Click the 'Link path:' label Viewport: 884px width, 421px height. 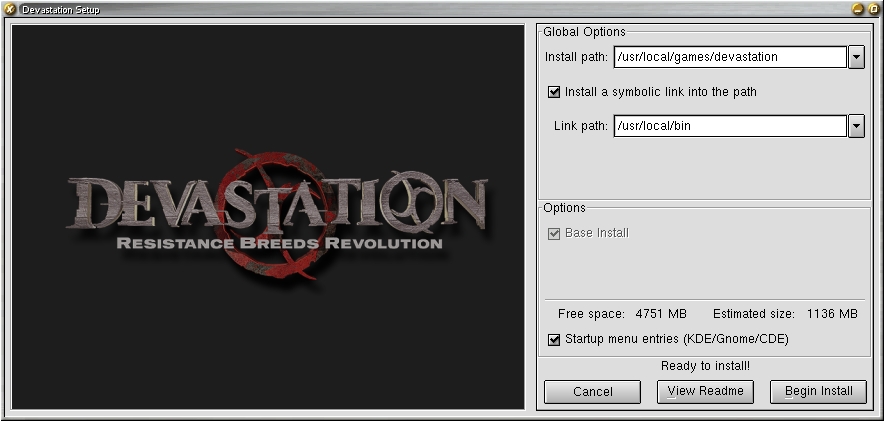(x=581, y=126)
